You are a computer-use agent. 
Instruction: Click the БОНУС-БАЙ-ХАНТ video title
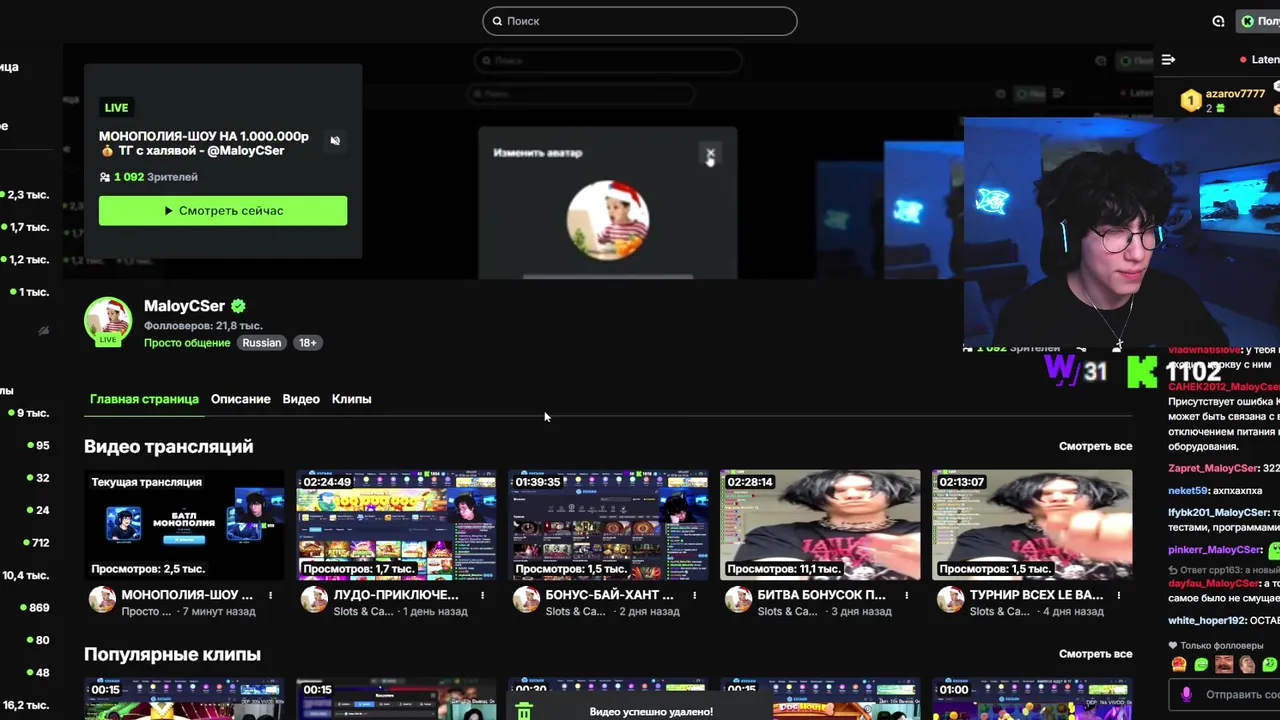coord(609,595)
